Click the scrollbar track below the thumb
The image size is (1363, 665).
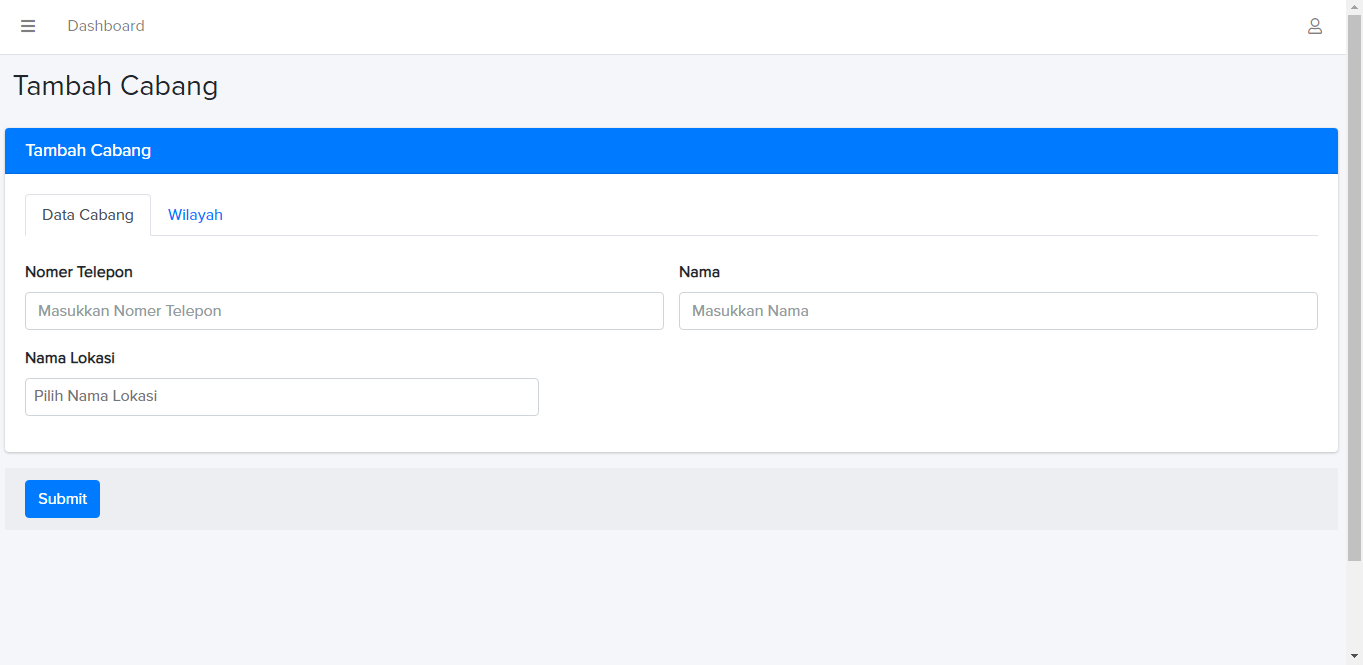1354,605
